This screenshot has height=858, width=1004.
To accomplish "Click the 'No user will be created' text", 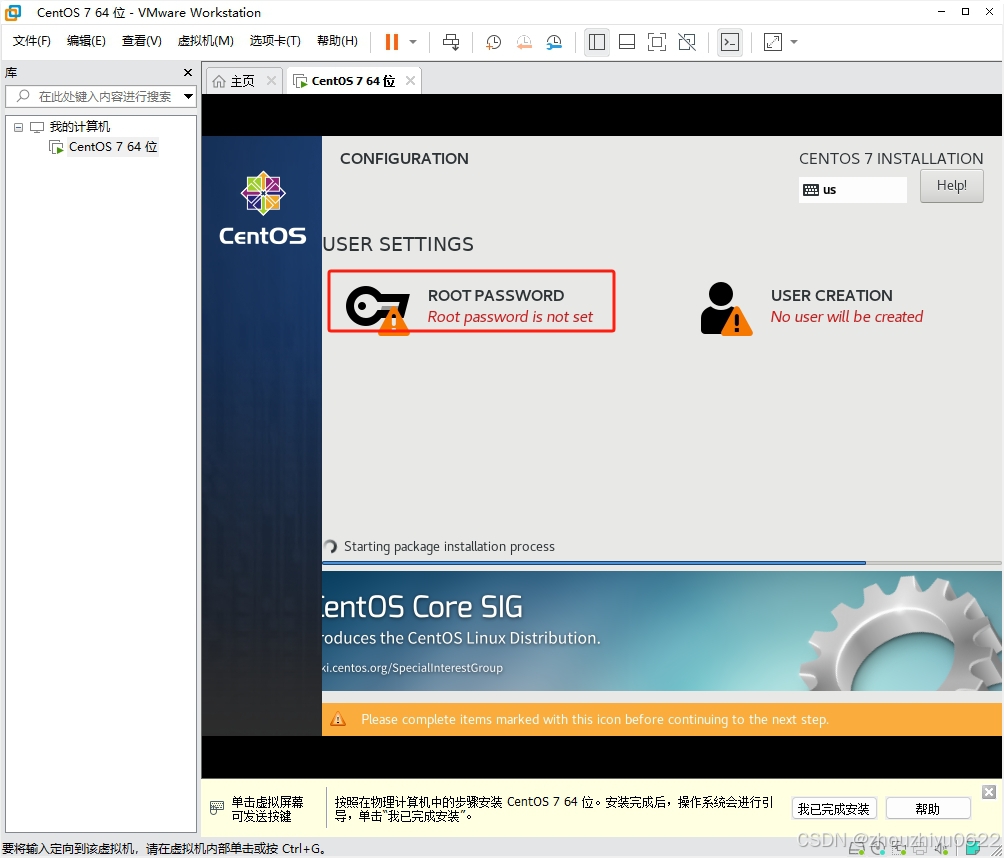I will pyautogui.click(x=846, y=317).
